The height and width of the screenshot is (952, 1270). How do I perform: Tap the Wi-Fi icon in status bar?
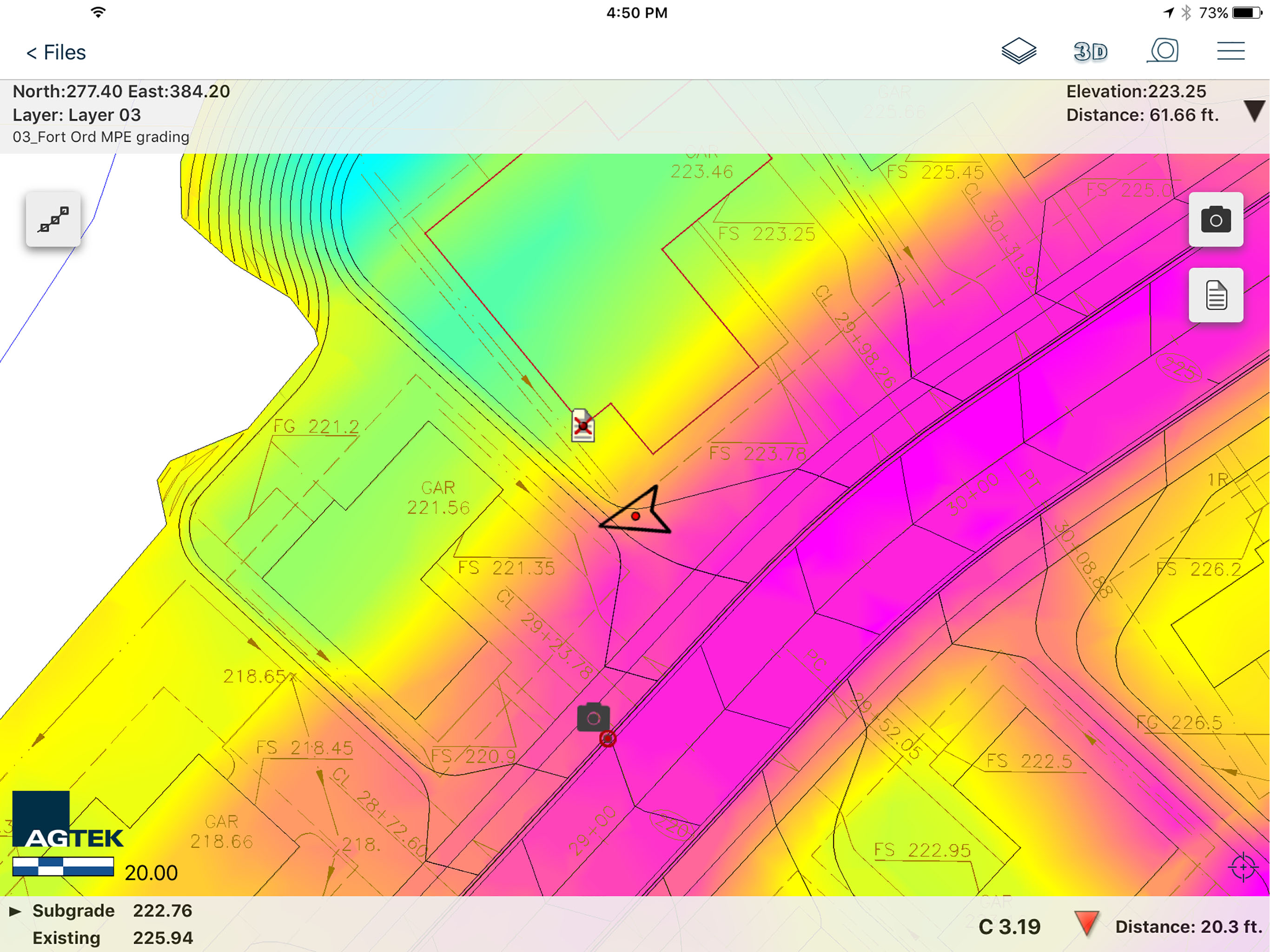coord(99,12)
